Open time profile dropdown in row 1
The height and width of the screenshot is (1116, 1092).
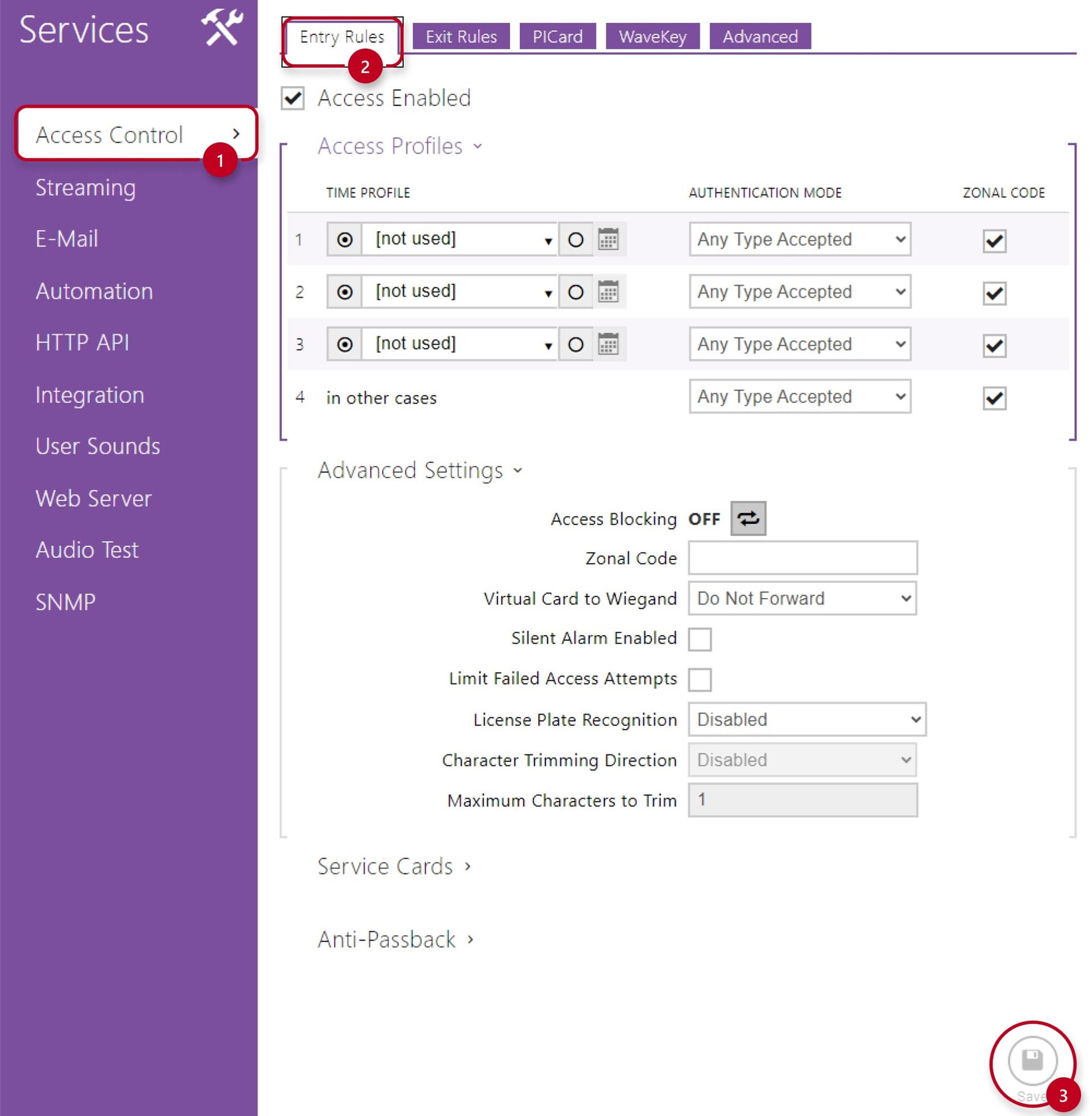pyautogui.click(x=460, y=239)
